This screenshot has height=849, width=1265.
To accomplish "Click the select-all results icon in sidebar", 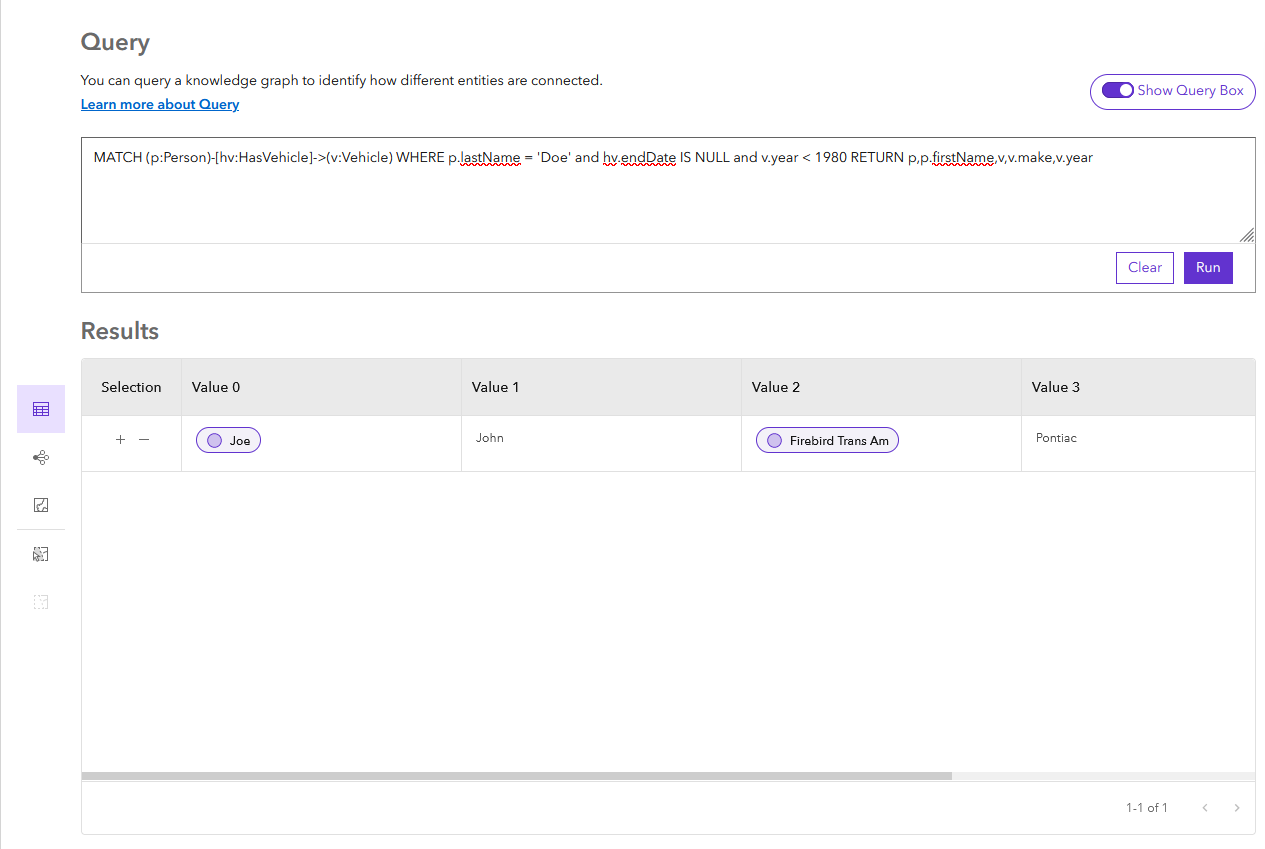I will pyautogui.click(x=41, y=554).
